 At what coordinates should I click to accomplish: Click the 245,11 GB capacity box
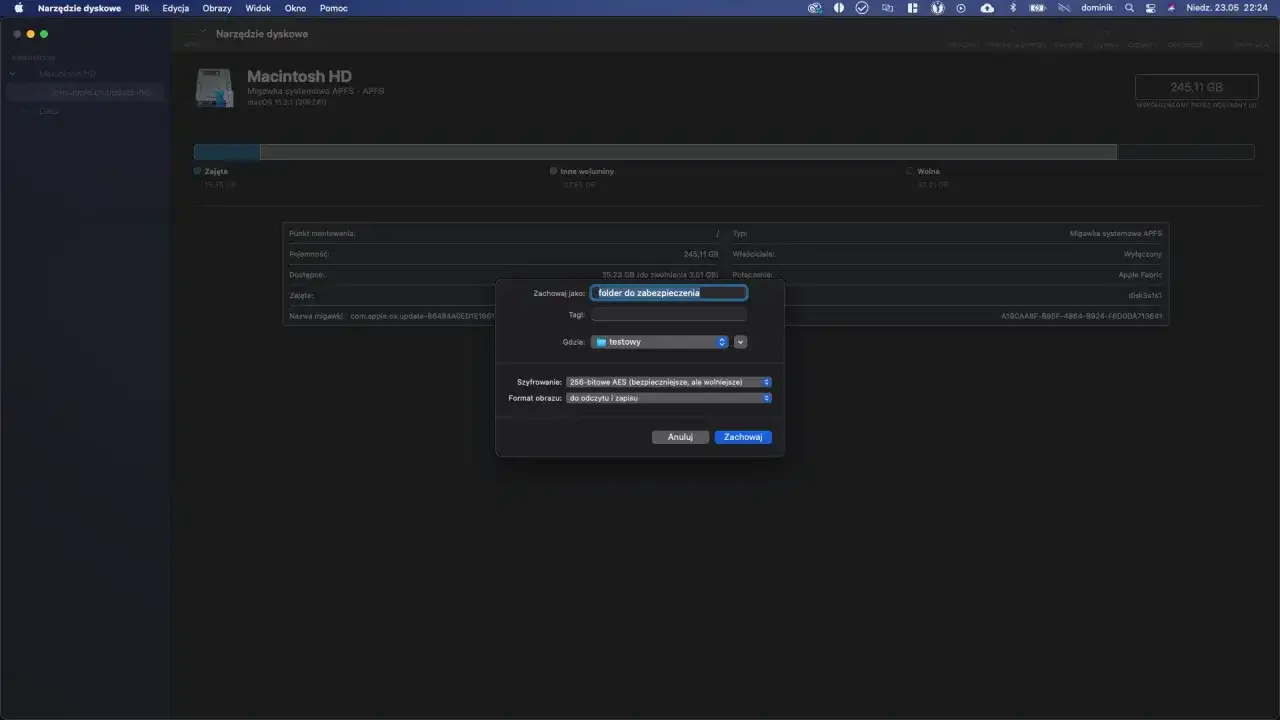[1196, 87]
